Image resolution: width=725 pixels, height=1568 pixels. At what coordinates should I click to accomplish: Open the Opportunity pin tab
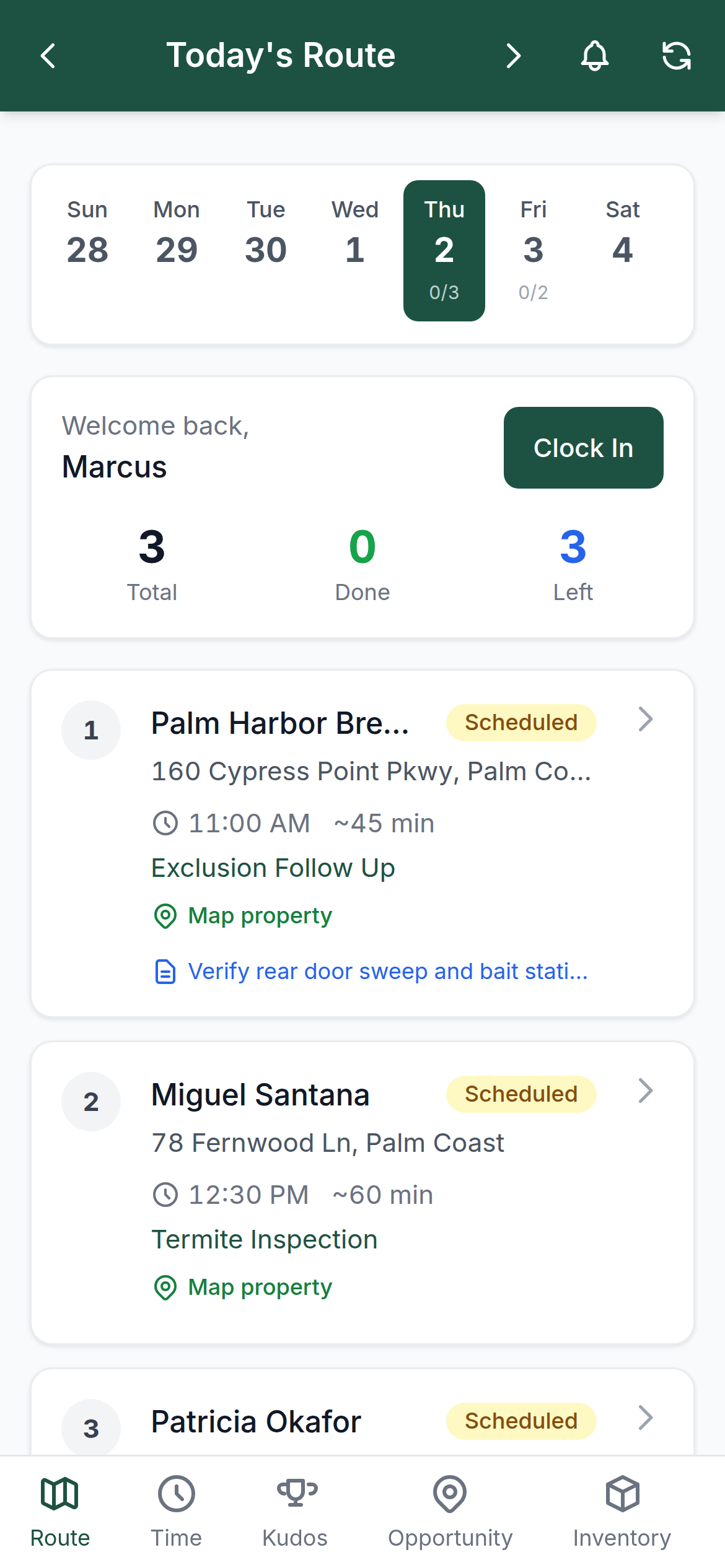tap(450, 1512)
